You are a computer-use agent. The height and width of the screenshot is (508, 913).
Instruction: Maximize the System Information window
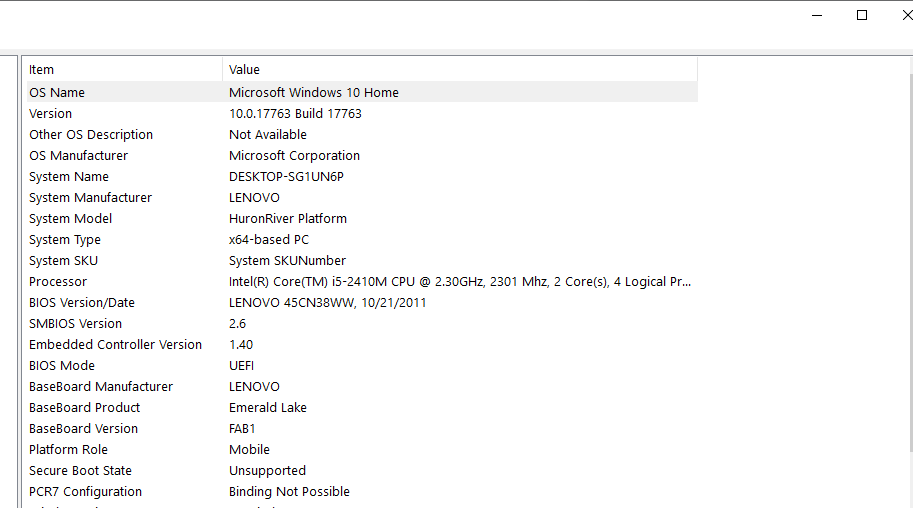tap(862, 16)
